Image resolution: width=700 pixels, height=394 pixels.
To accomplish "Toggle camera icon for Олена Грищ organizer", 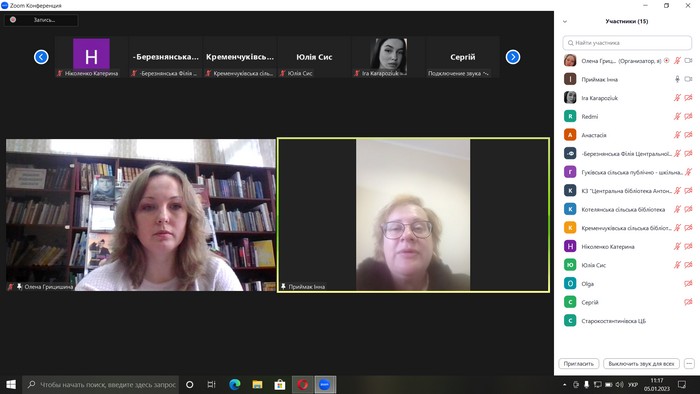I will pos(688,61).
